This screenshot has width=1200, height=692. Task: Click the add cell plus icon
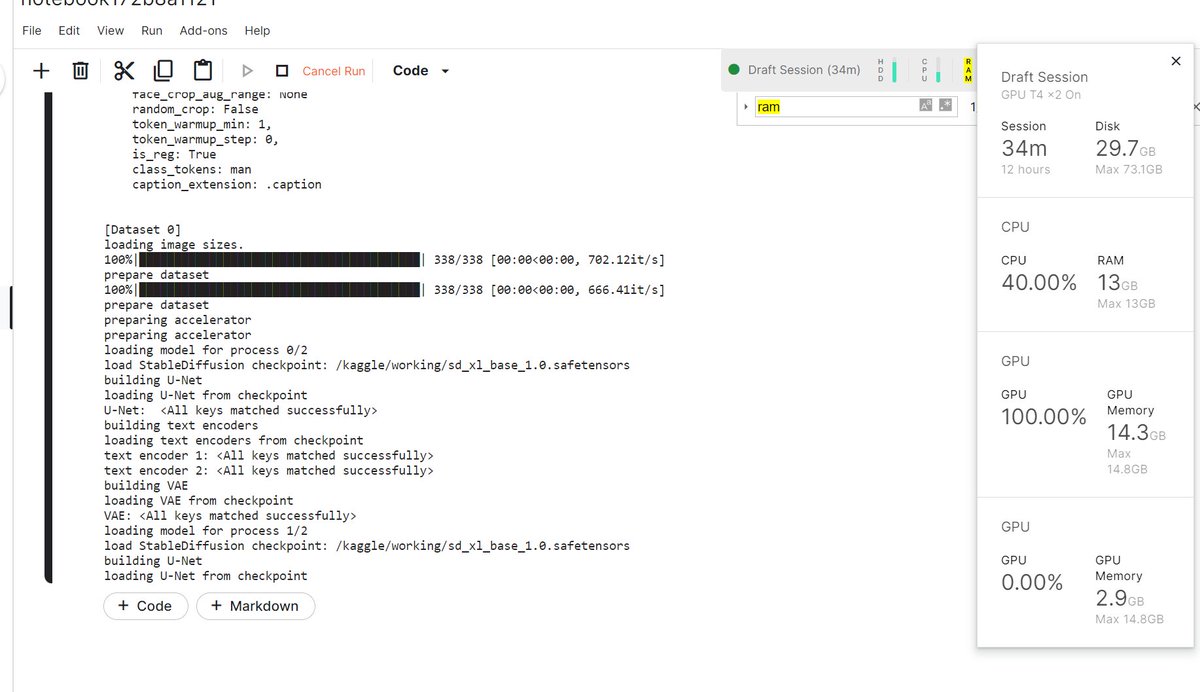[41, 71]
